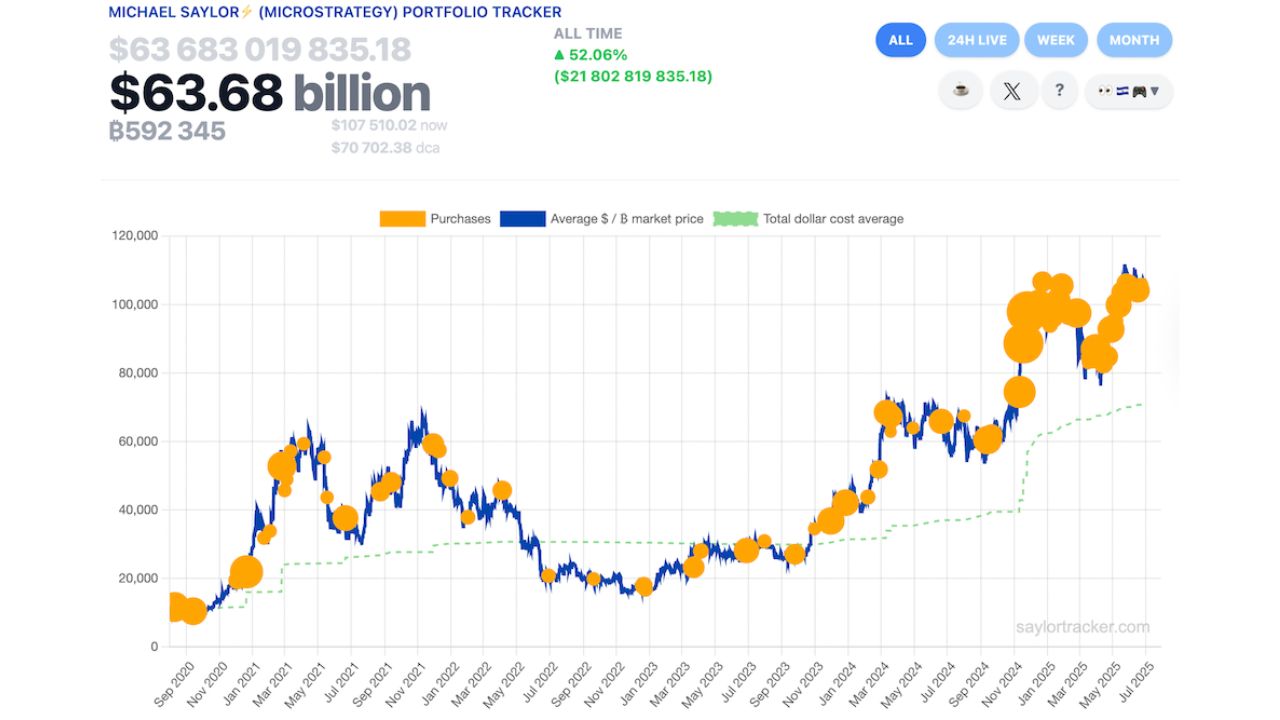Click the ₿592 345 bitcoin holdings figure

167,131
